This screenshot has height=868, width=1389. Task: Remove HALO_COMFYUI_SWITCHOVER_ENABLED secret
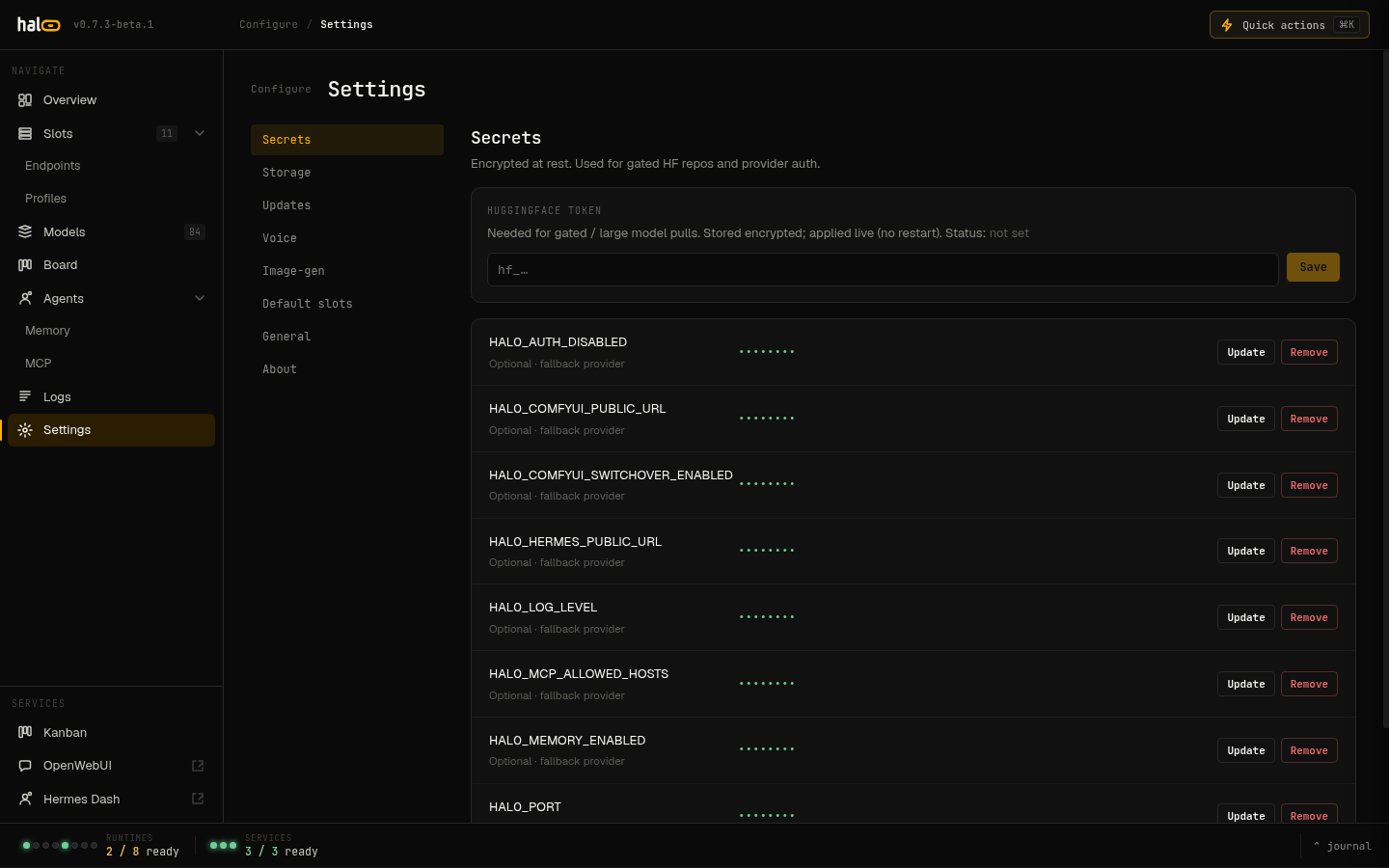[x=1309, y=485]
